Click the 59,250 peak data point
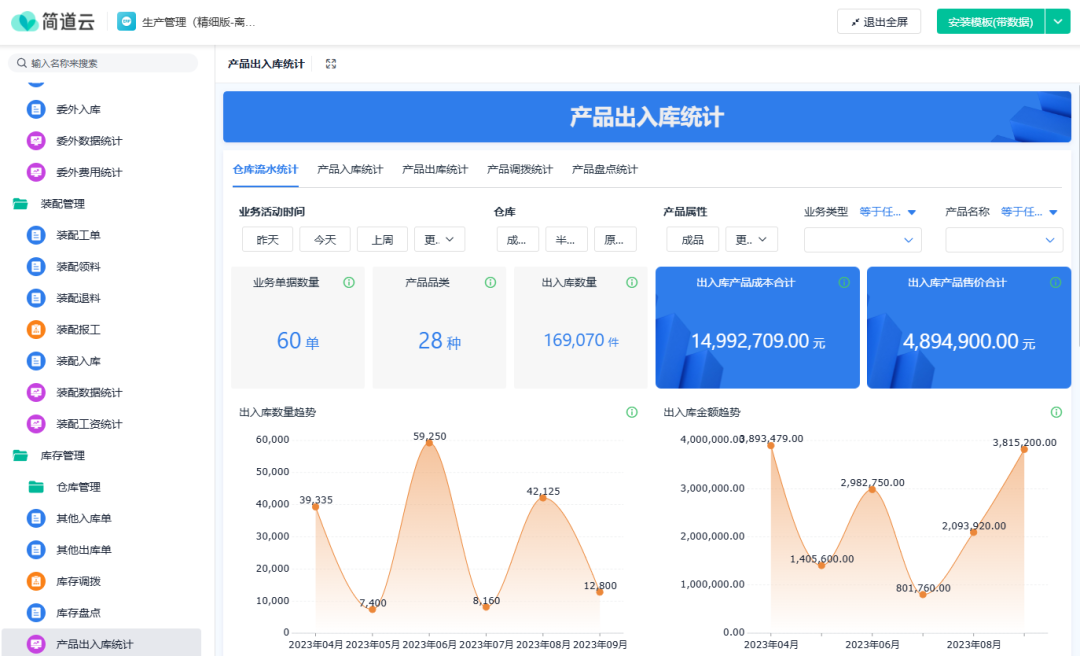 (430, 442)
